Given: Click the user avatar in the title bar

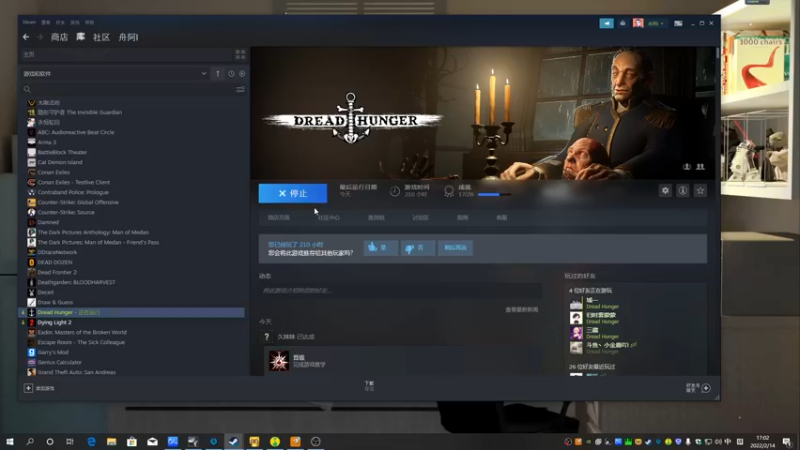Looking at the screenshot, I should 638,23.
